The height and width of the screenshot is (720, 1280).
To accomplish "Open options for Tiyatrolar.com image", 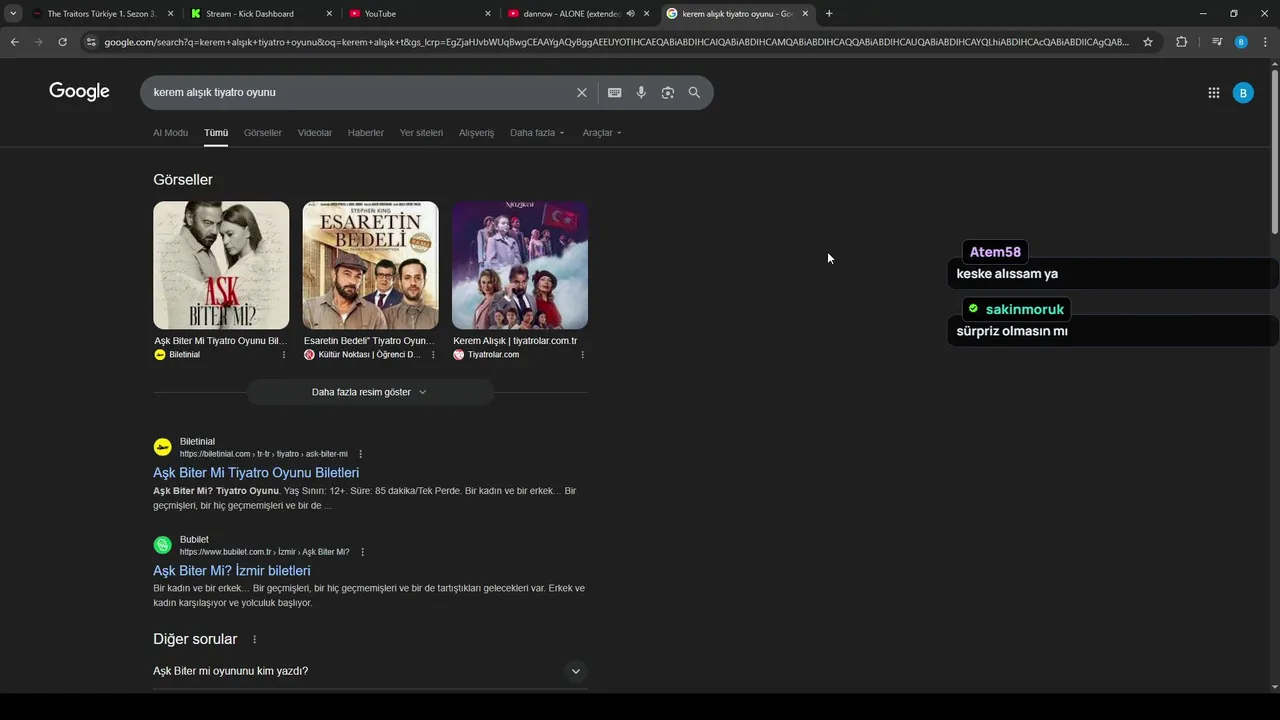I will click(582, 355).
